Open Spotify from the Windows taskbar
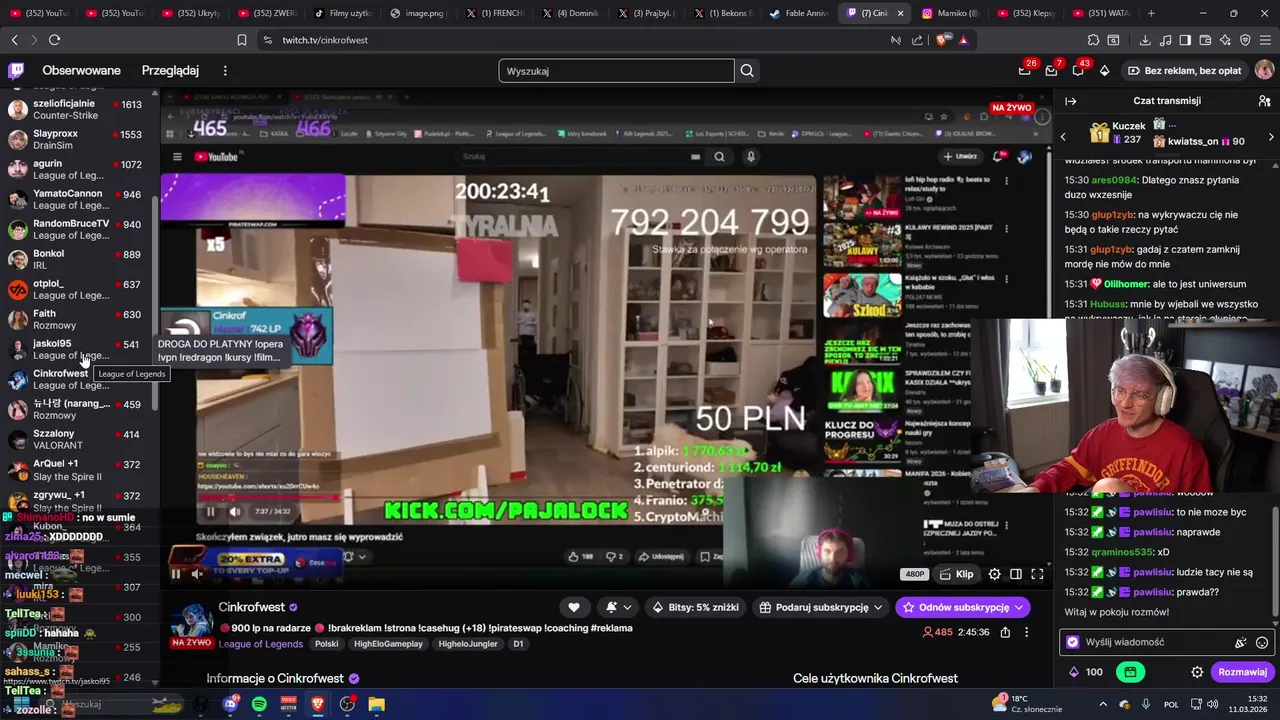This screenshot has height=720, width=1280. 259,704
